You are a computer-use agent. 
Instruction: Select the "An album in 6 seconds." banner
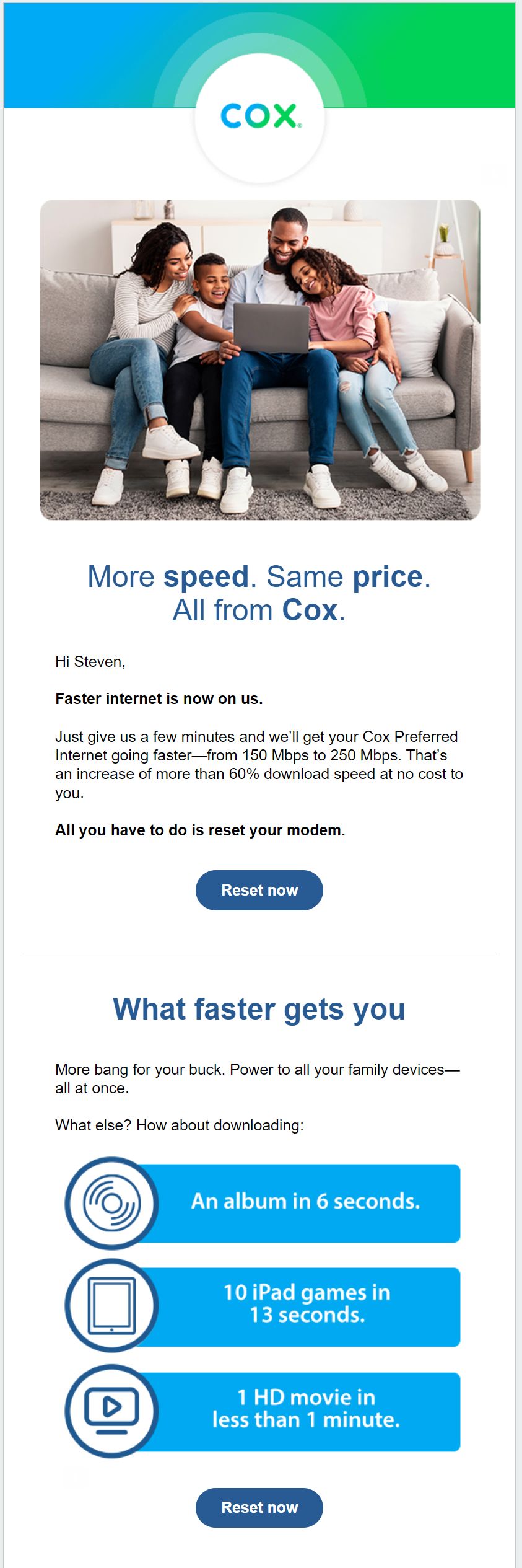pos(306,1202)
